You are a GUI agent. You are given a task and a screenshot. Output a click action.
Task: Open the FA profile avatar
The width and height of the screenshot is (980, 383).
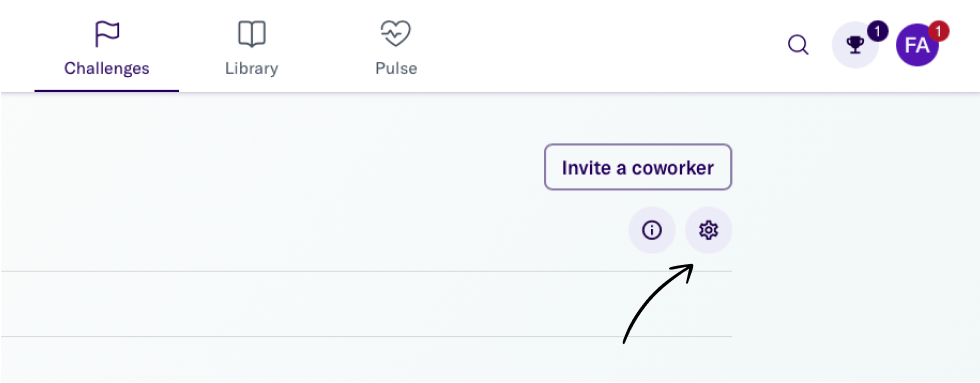[917, 45]
